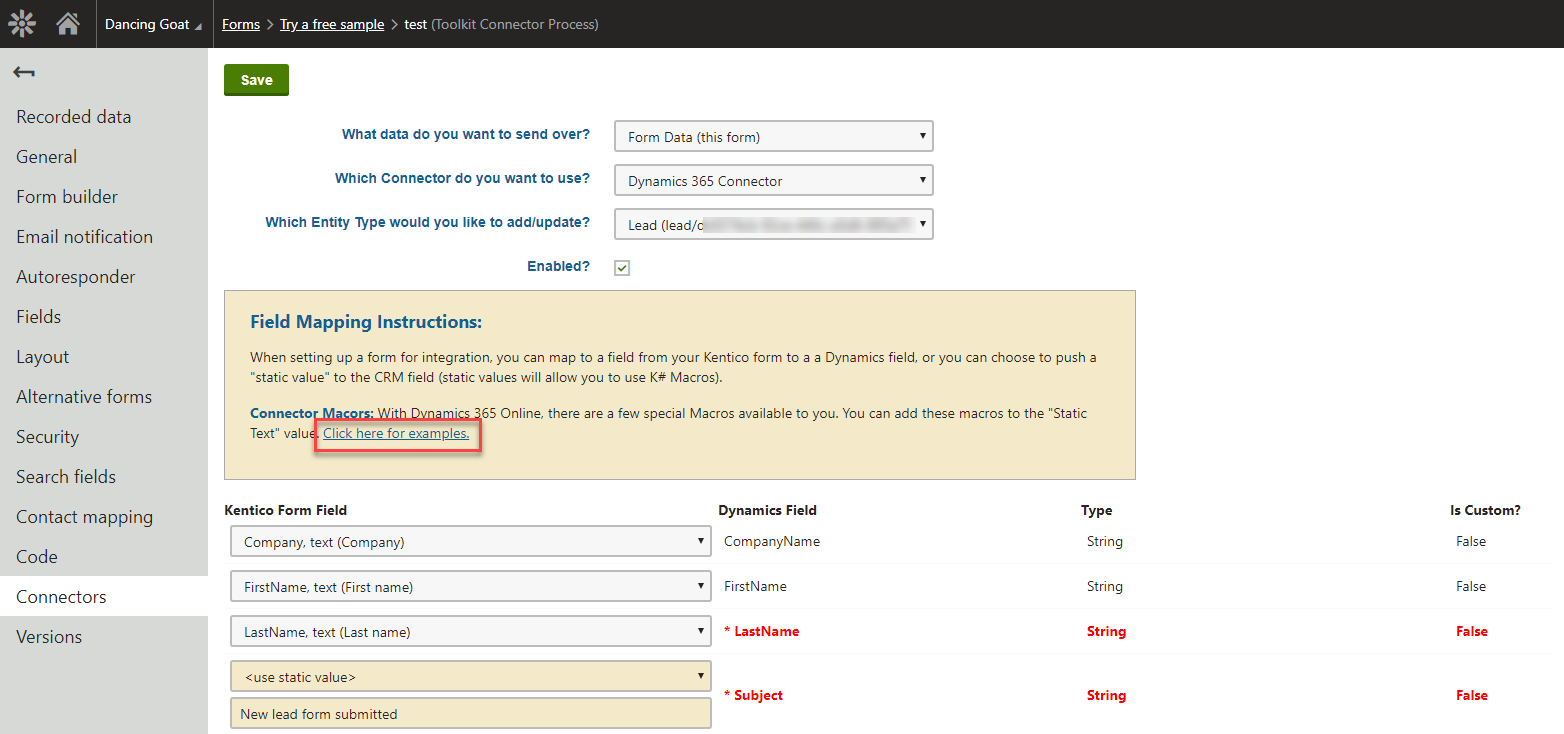Open the Connector selection dropdown showing Dynamics 365 Connector

point(773,180)
